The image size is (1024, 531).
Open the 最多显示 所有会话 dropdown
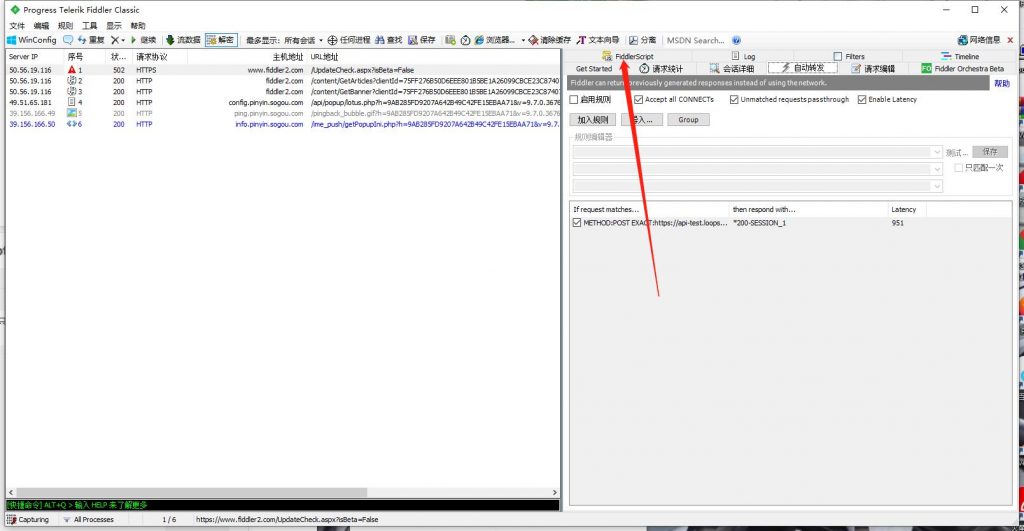pyautogui.click(x=284, y=40)
